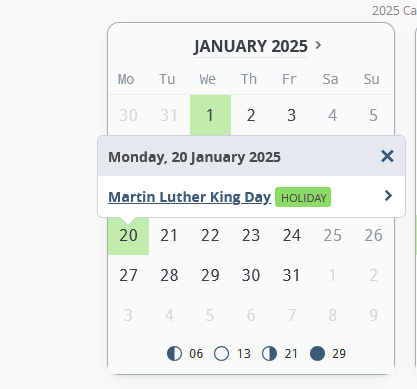
Task: Open the Martin Luther King Day link
Action: click(189, 197)
